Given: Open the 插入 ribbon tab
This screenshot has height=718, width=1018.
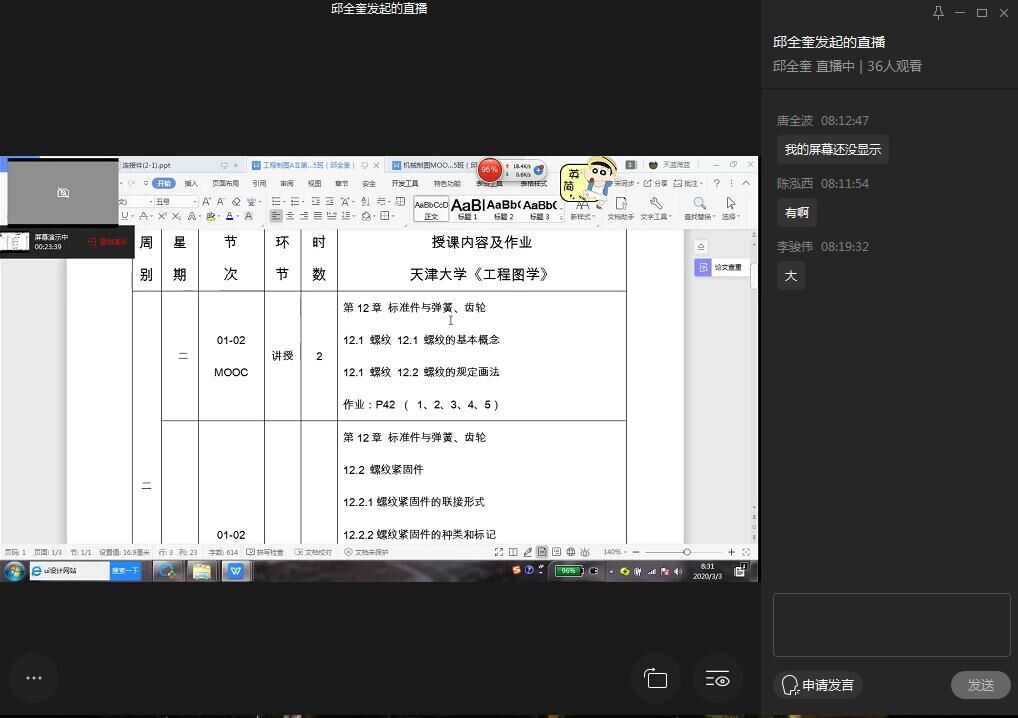Looking at the screenshot, I should point(191,184).
